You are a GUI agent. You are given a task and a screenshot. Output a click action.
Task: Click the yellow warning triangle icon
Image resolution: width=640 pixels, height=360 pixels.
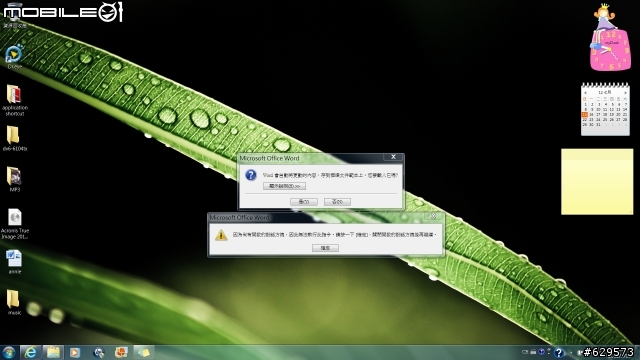[x=221, y=235]
